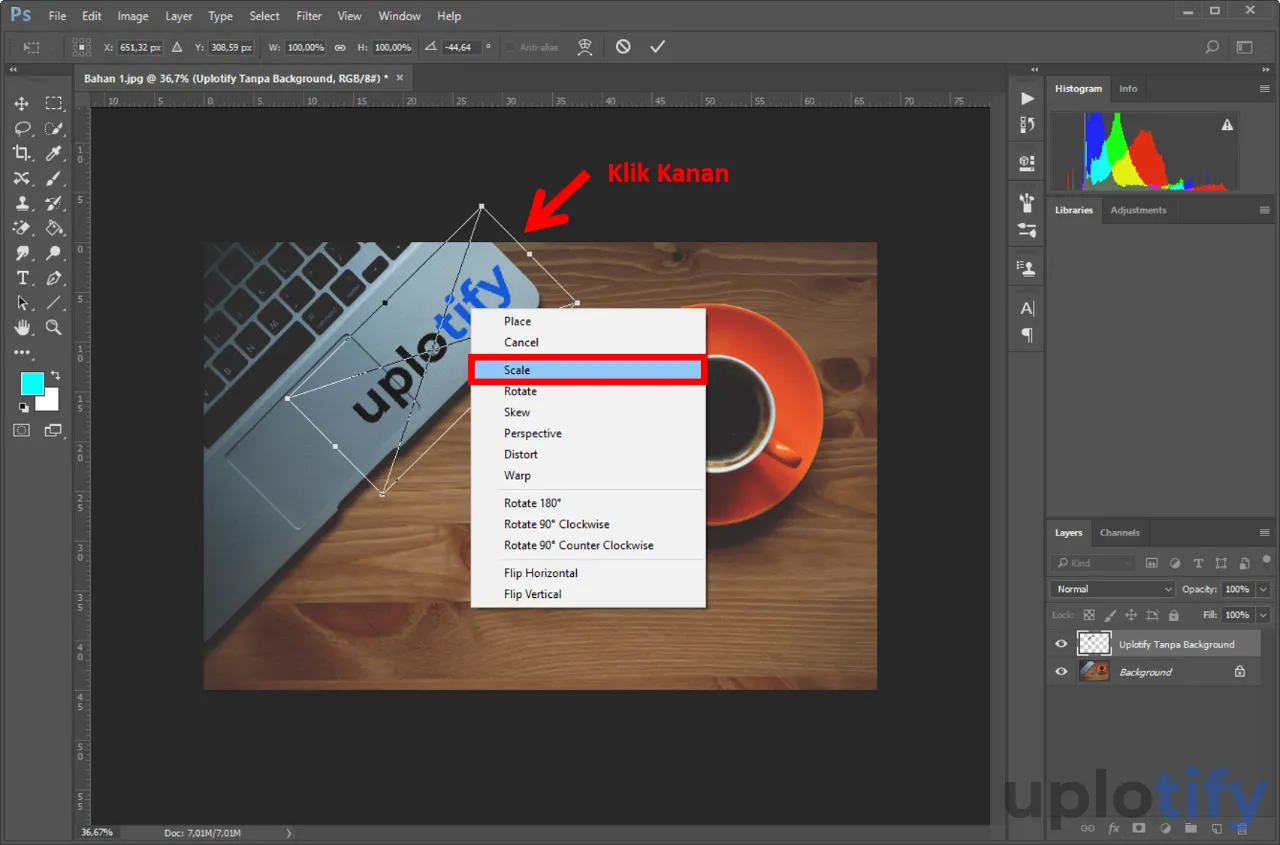
Task: Switch to the Channels tab
Action: [1120, 532]
